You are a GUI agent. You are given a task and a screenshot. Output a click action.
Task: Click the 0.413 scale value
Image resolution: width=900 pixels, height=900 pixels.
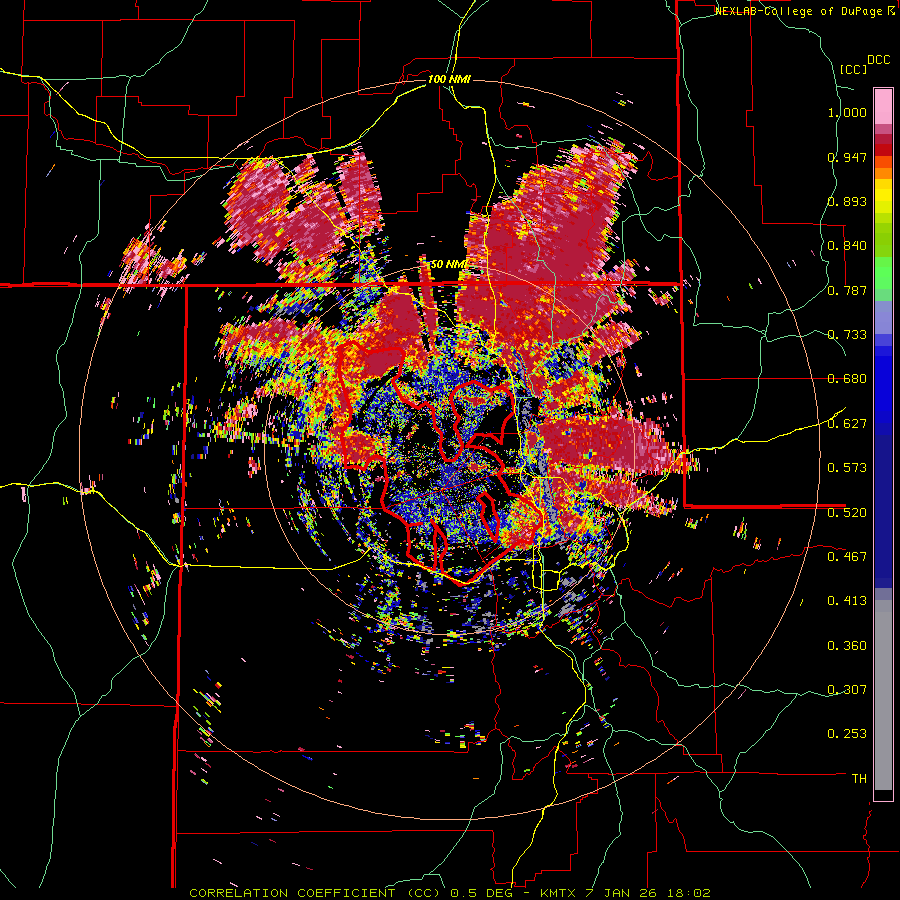click(847, 601)
